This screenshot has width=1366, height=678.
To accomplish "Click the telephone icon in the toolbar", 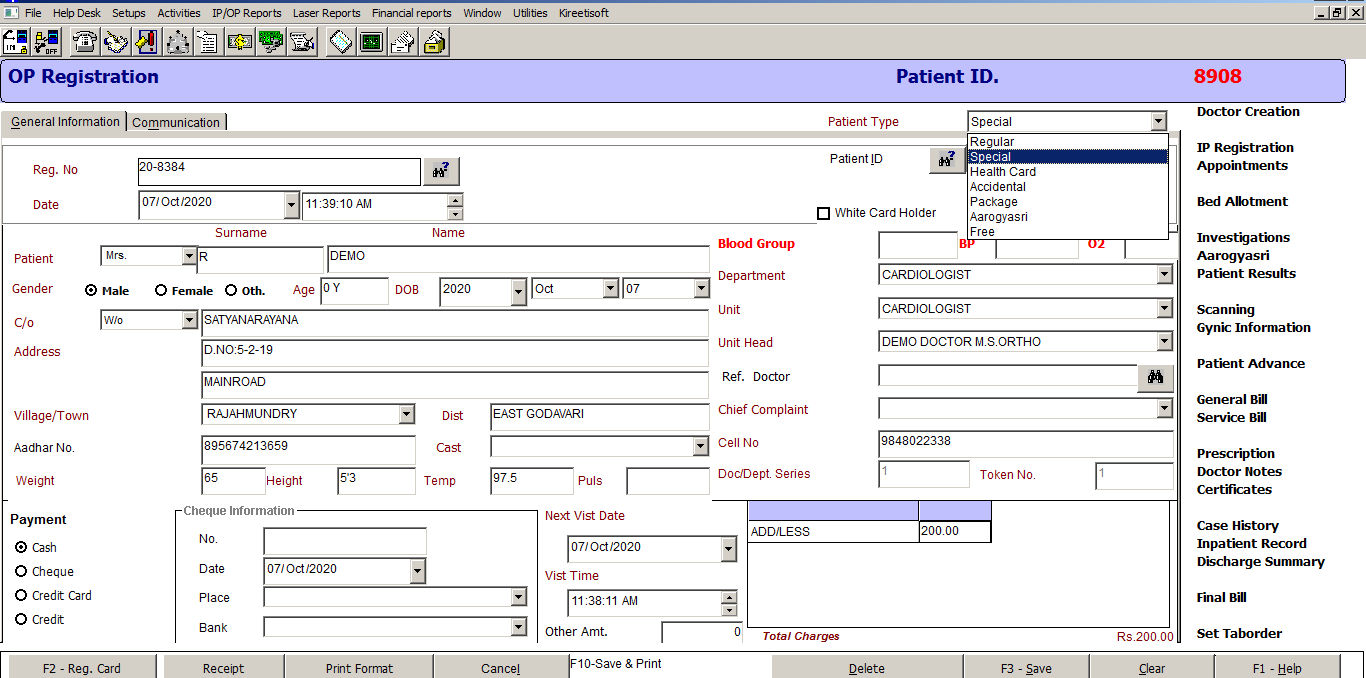I will (x=86, y=42).
